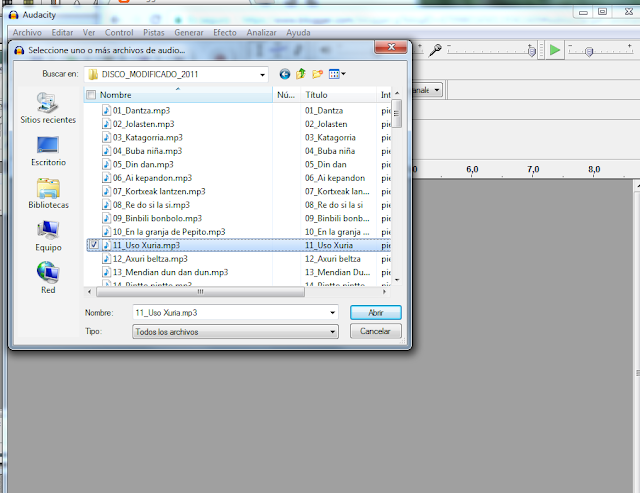Open the Efecto menu
The height and width of the screenshot is (493, 640).
[x=224, y=33]
